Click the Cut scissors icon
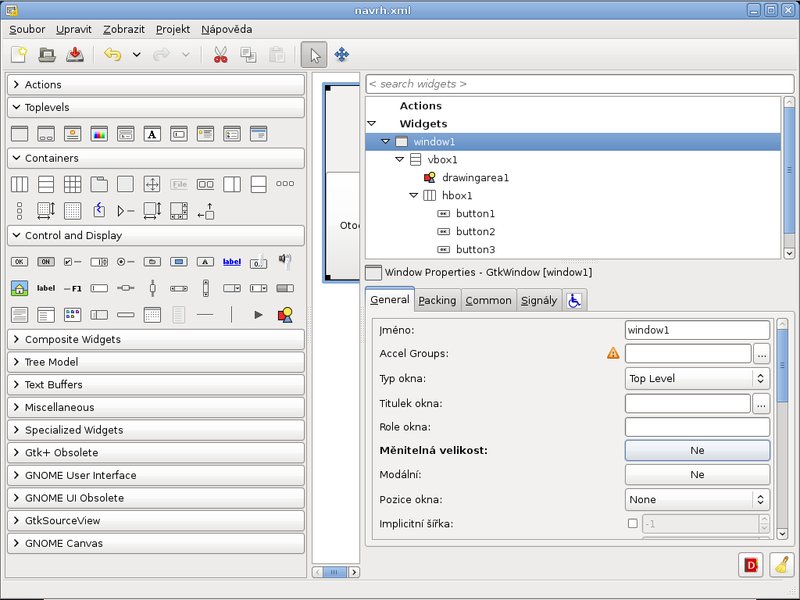Viewport: 800px width, 600px height. point(220,55)
